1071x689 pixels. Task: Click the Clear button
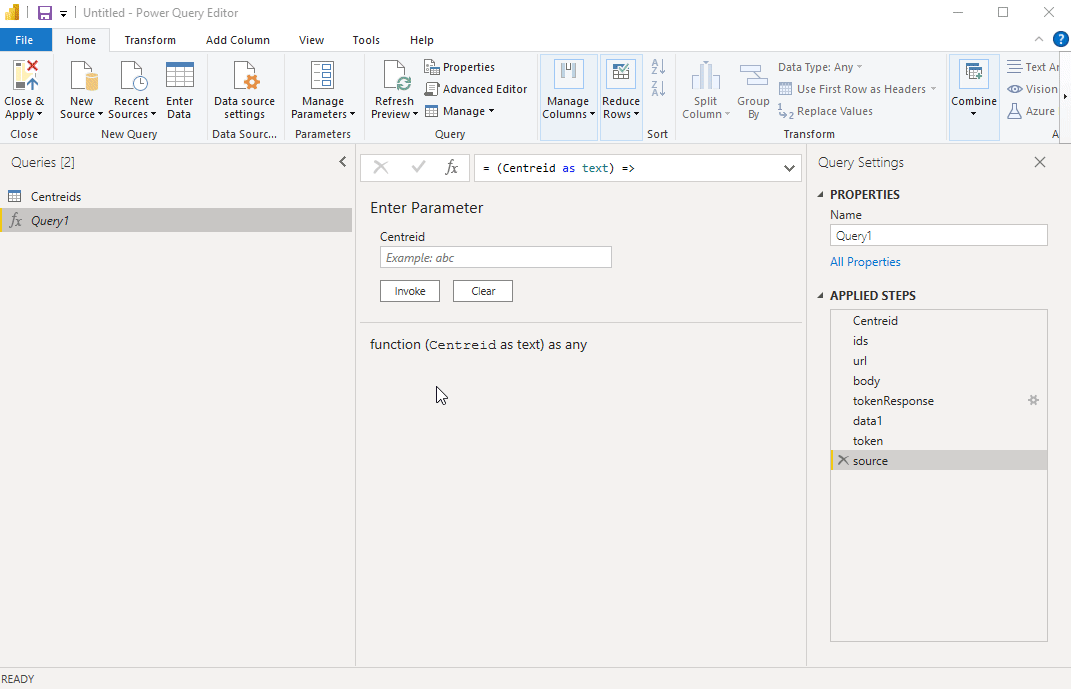point(483,291)
